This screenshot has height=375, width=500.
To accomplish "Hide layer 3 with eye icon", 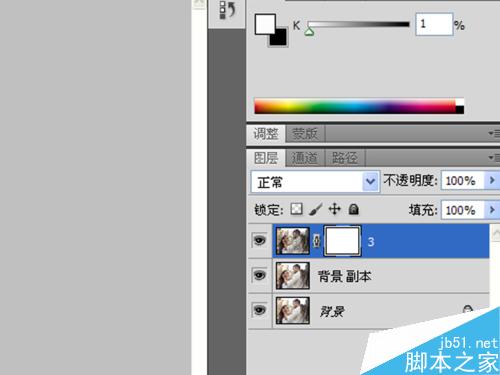I will click(x=259, y=240).
